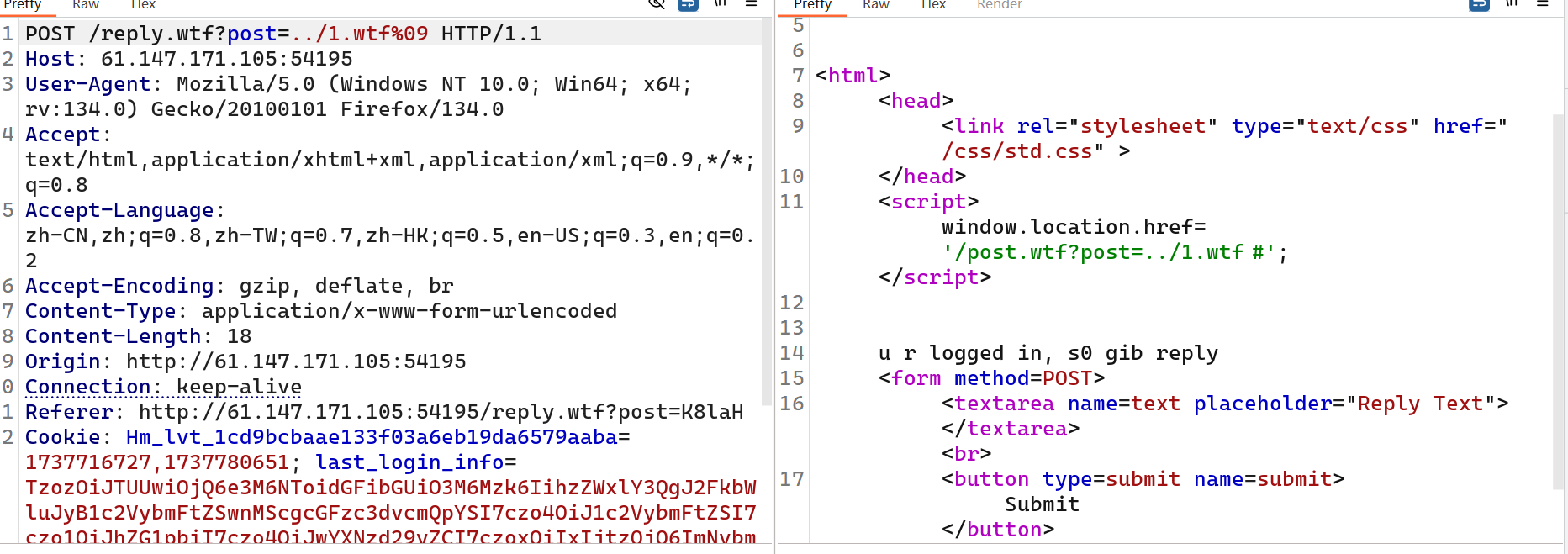Click the Host value 61.147.171.105:54195
Viewport: 1568px width, 554px height.
[x=227, y=59]
